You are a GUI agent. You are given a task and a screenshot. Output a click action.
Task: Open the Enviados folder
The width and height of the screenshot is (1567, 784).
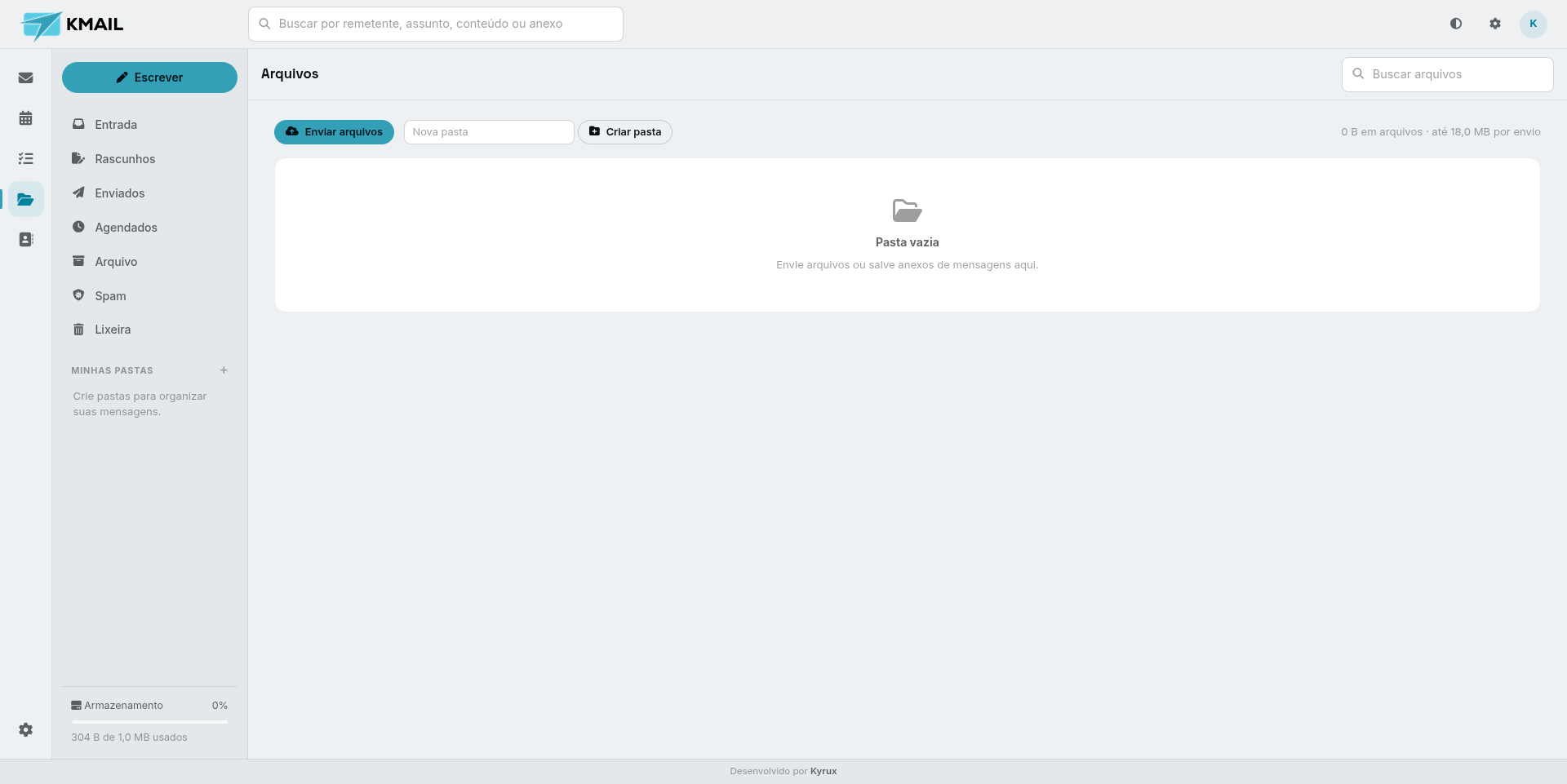[149, 193]
